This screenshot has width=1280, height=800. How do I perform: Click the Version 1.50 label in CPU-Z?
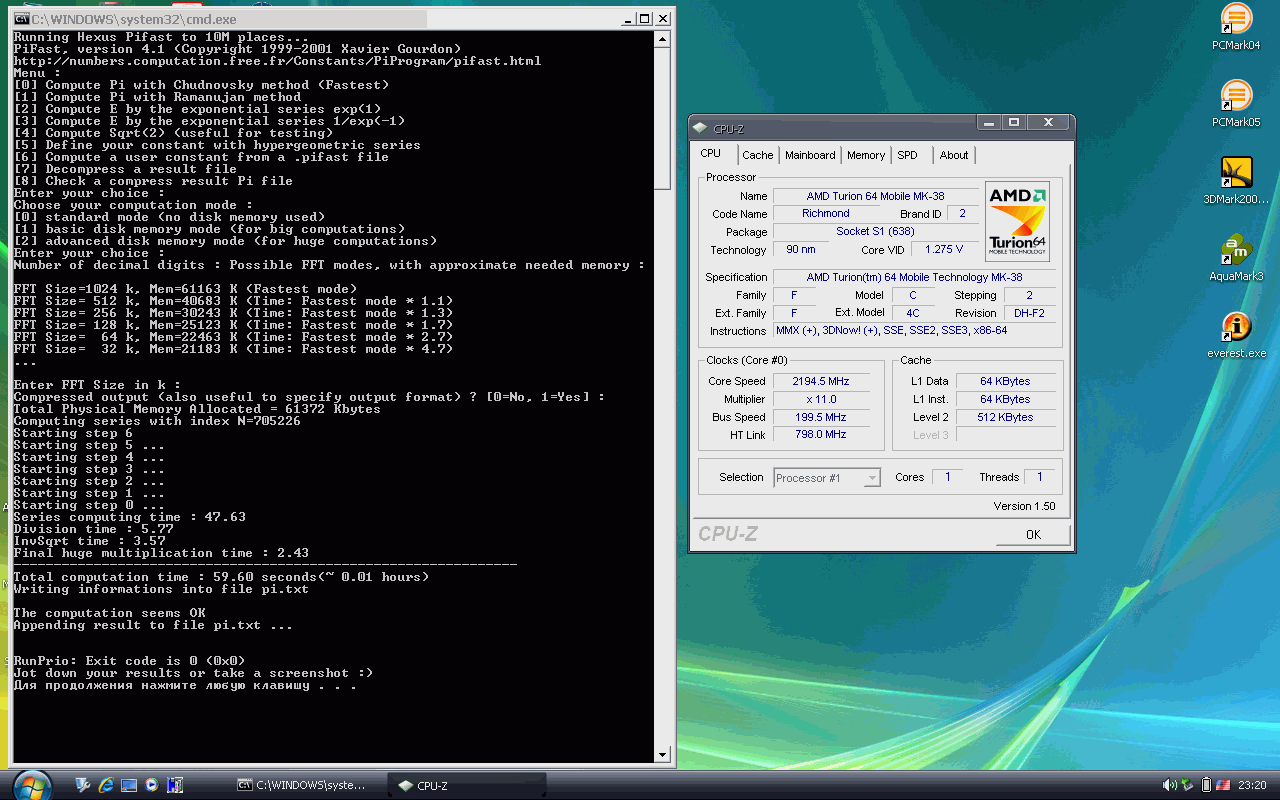pyautogui.click(x=1024, y=506)
